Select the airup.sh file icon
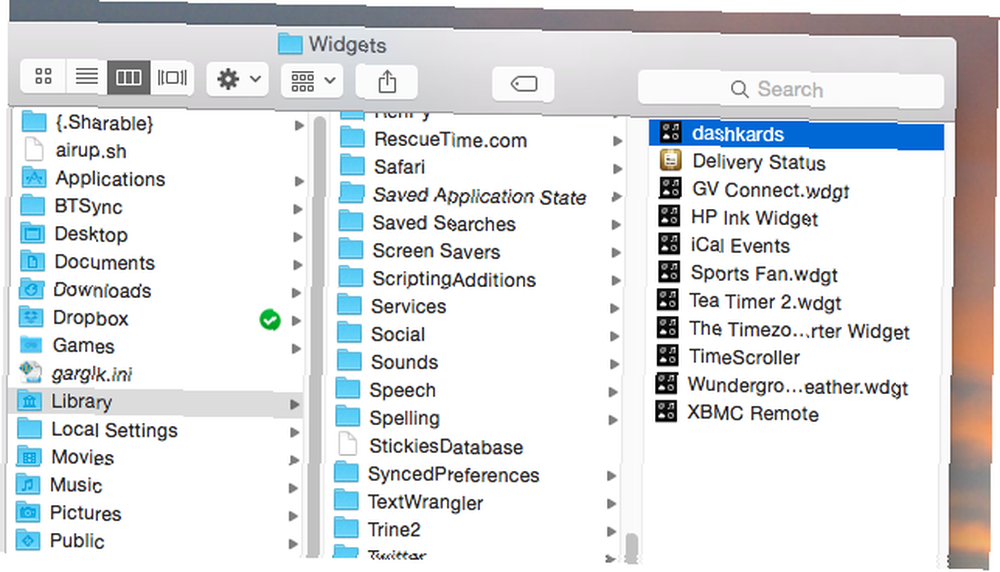Screen dimensions: 1000x572 tap(33, 149)
